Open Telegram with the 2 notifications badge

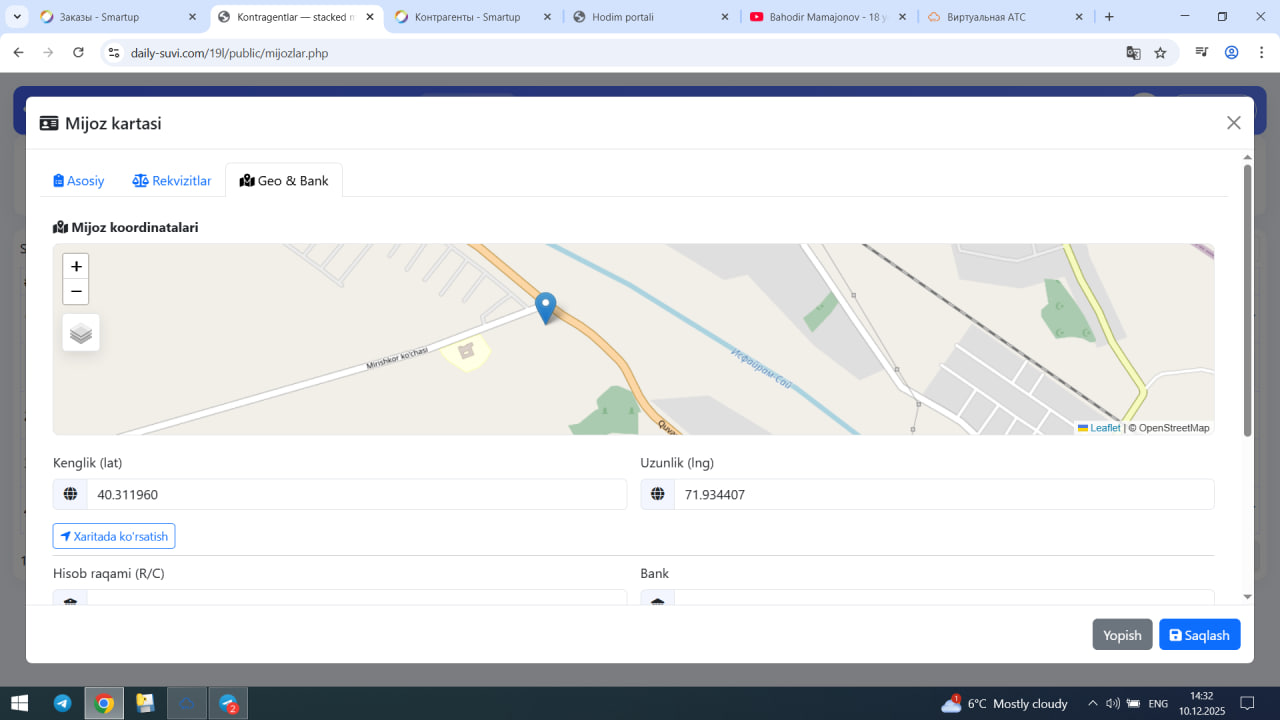click(x=228, y=703)
